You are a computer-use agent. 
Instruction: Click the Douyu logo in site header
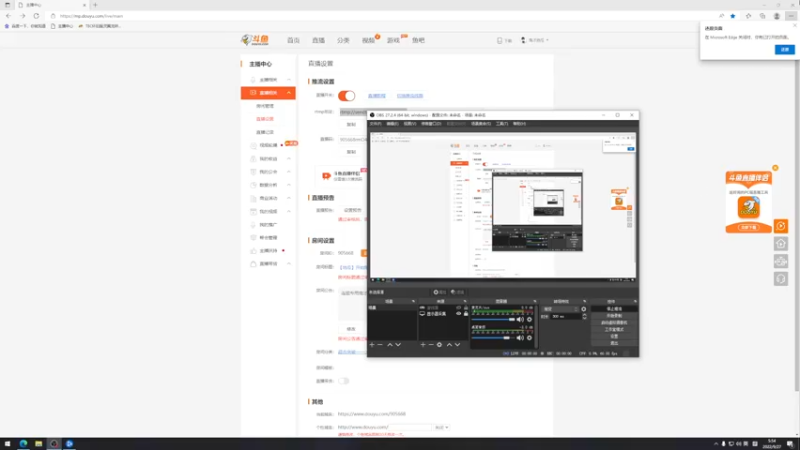click(x=255, y=40)
